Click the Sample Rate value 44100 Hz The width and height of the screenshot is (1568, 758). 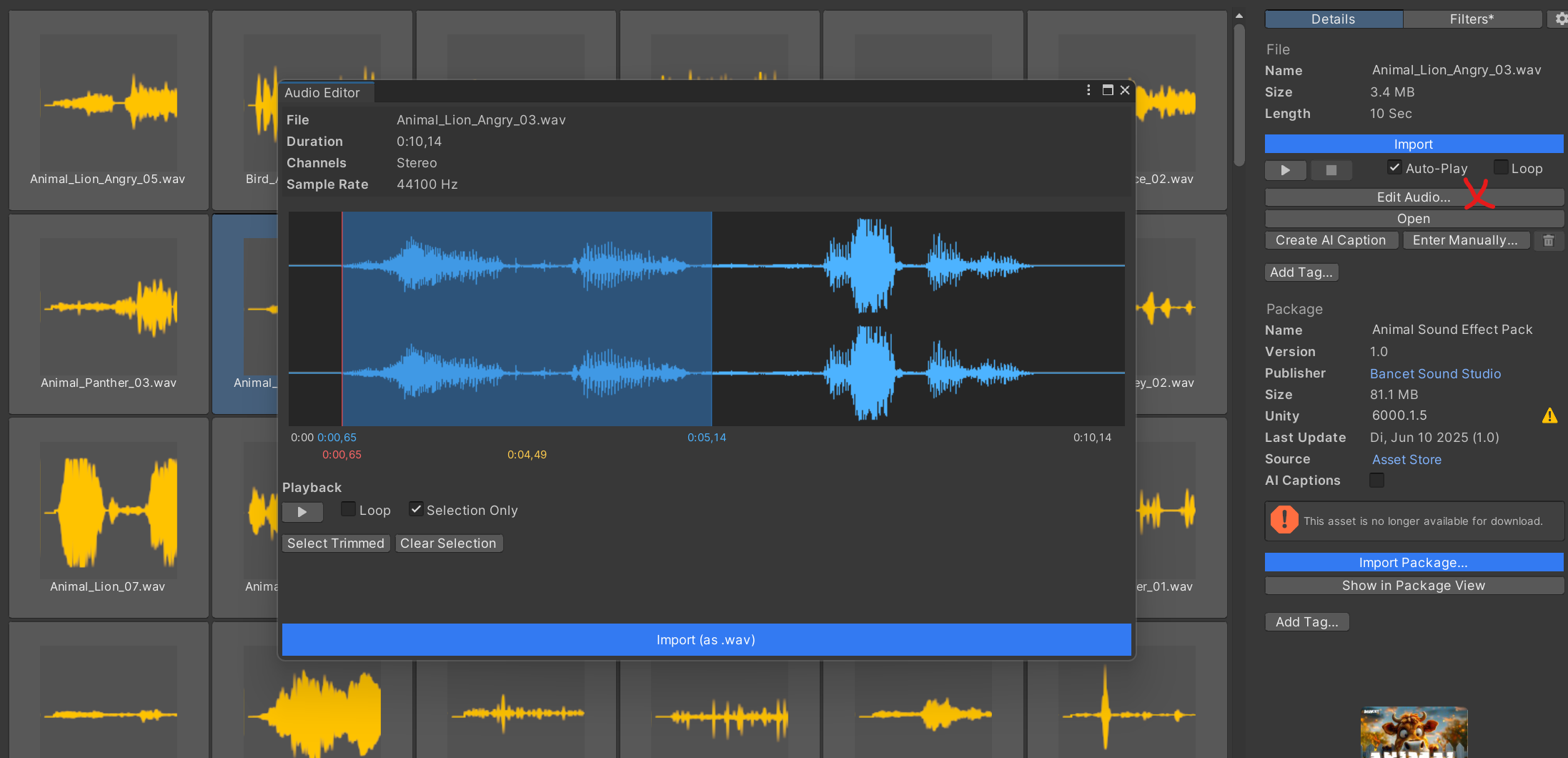coord(427,184)
